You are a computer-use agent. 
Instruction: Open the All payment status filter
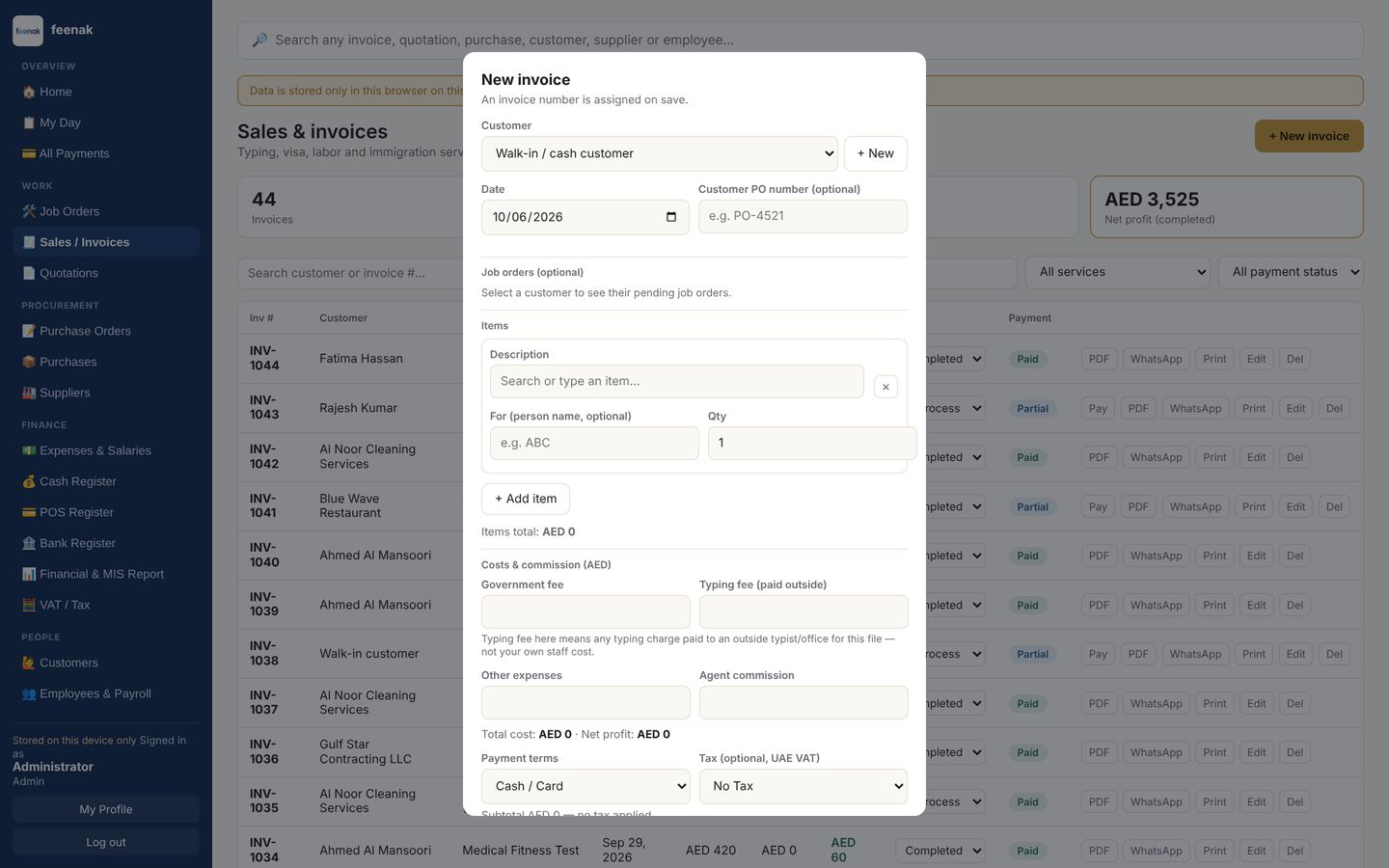tap(1291, 272)
